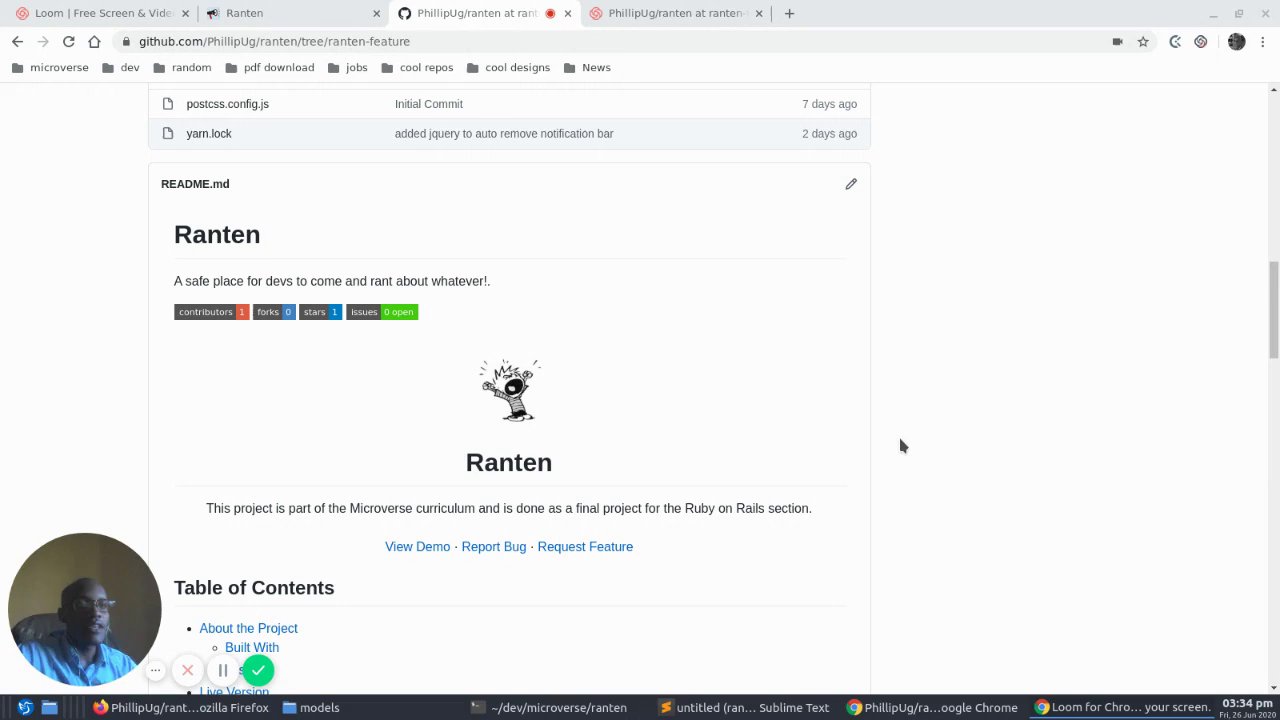1280x720 pixels.
Task: Open the models folder window in taskbar
Action: click(311, 707)
